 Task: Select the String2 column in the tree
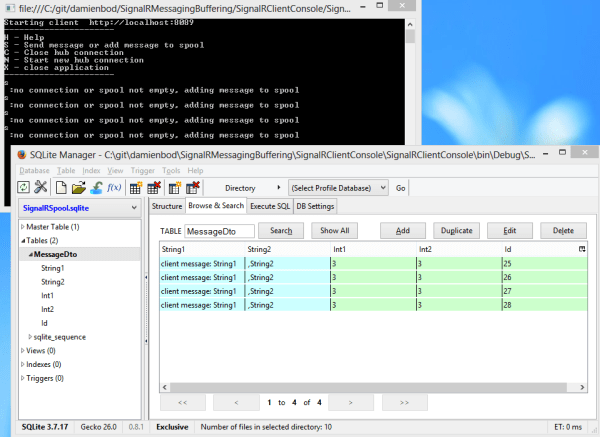click(53, 282)
